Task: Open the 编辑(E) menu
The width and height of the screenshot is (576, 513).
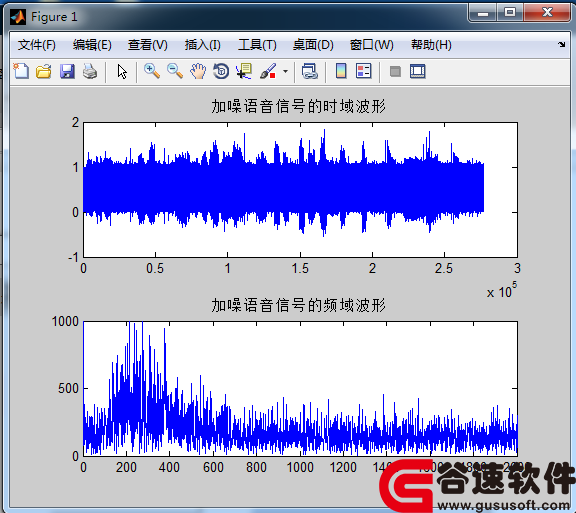Action: (92, 45)
